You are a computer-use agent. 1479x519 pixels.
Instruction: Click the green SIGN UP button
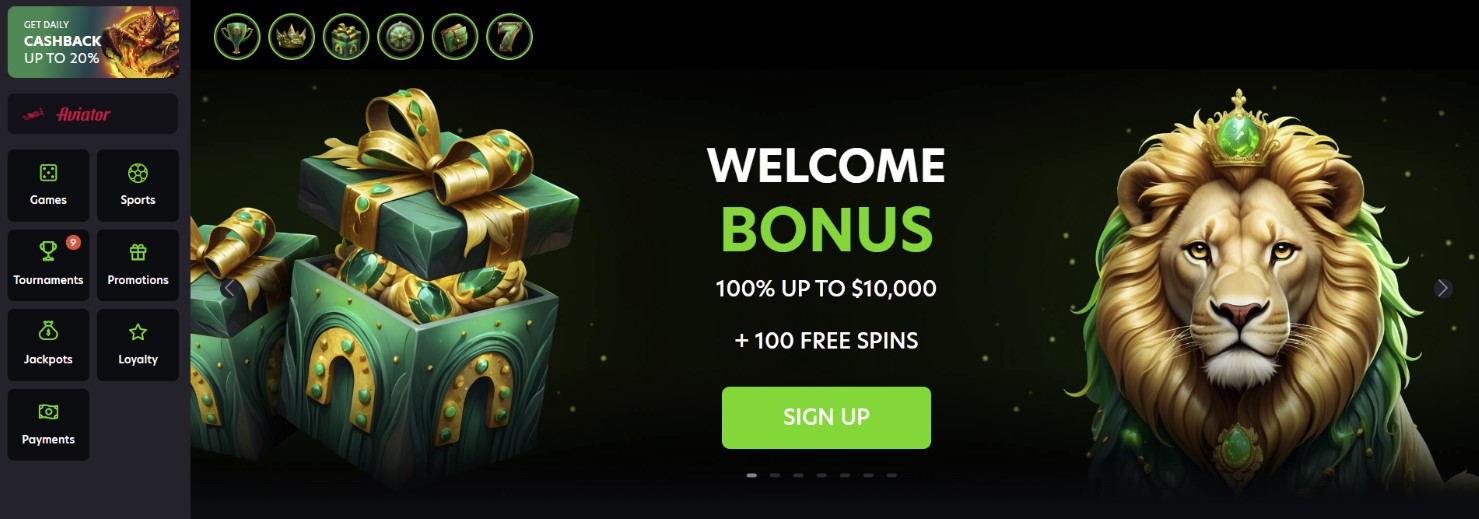pos(826,418)
